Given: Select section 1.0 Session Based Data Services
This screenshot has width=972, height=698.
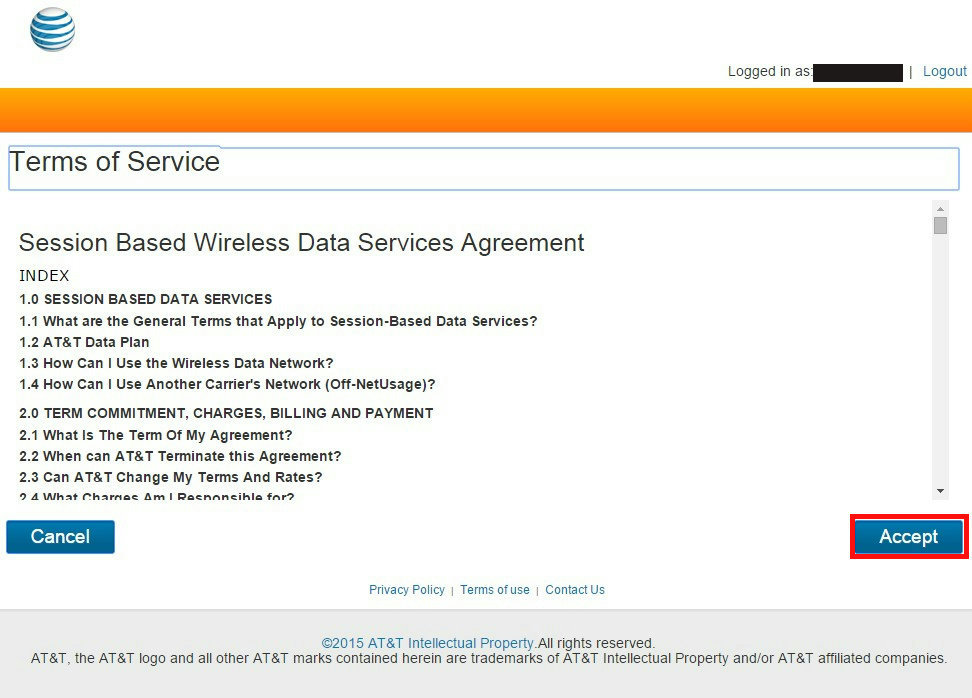Looking at the screenshot, I should coord(146,299).
